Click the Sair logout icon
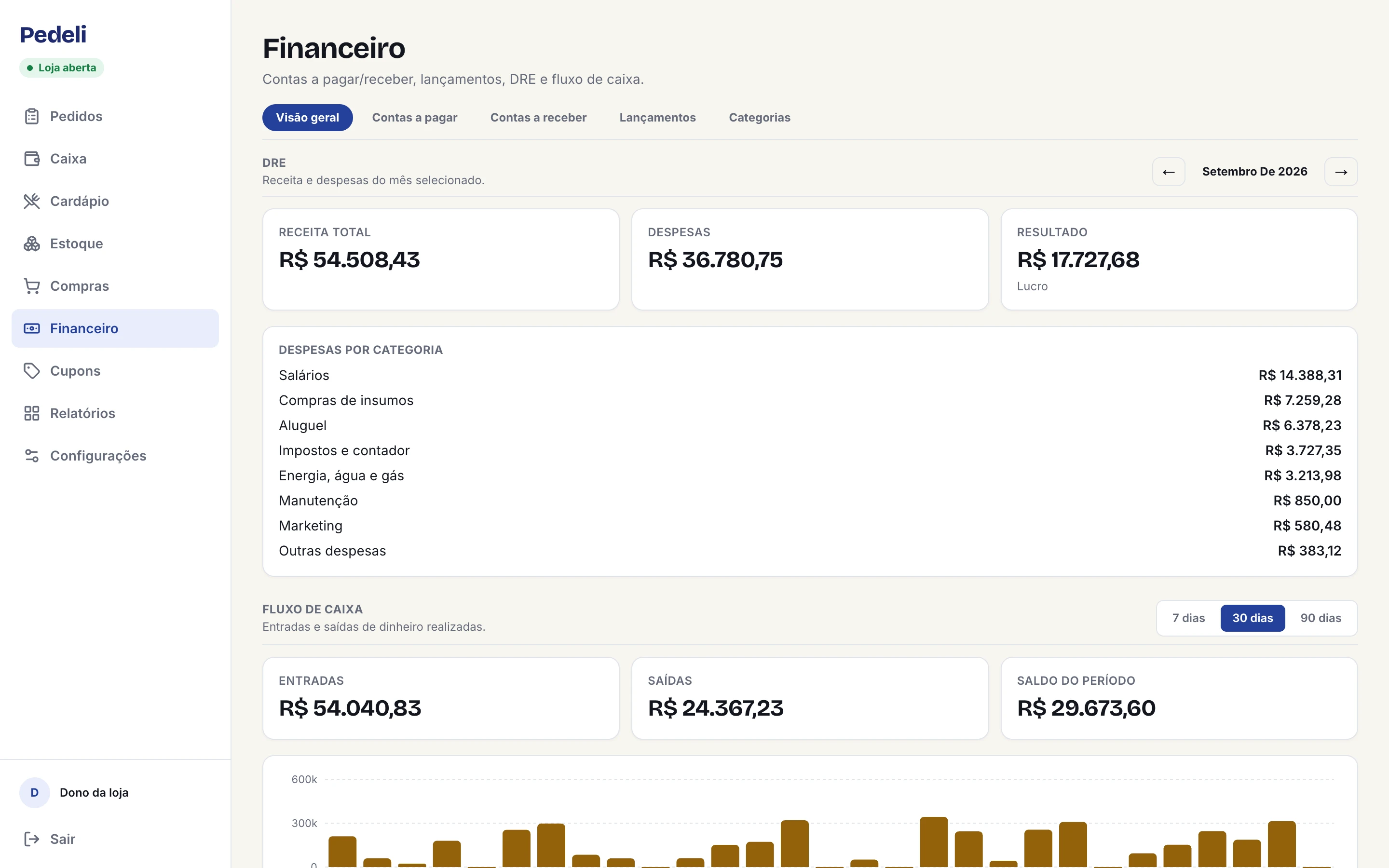 [31, 839]
